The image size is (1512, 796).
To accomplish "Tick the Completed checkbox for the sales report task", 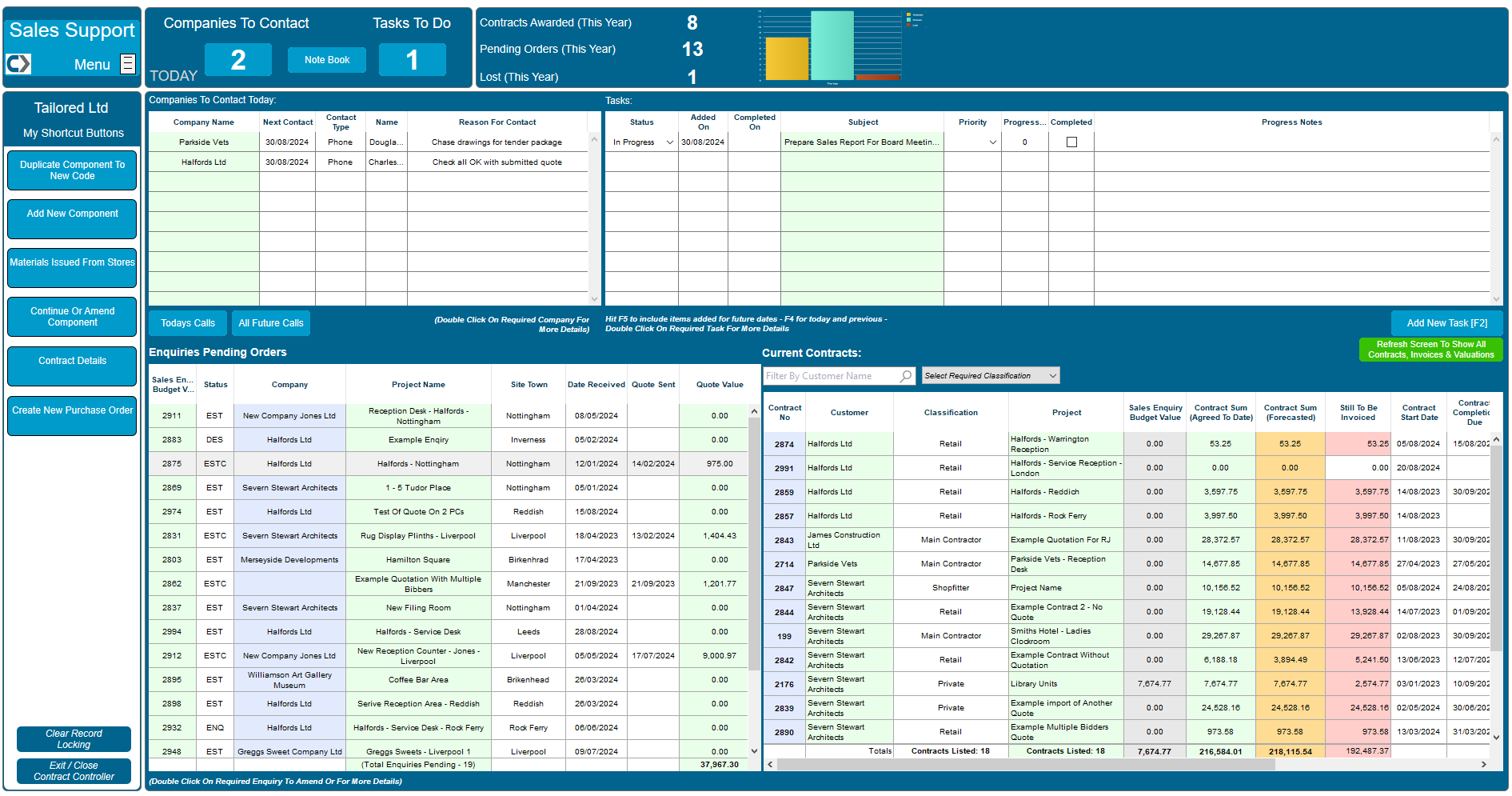I will pyautogui.click(x=1071, y=142).
